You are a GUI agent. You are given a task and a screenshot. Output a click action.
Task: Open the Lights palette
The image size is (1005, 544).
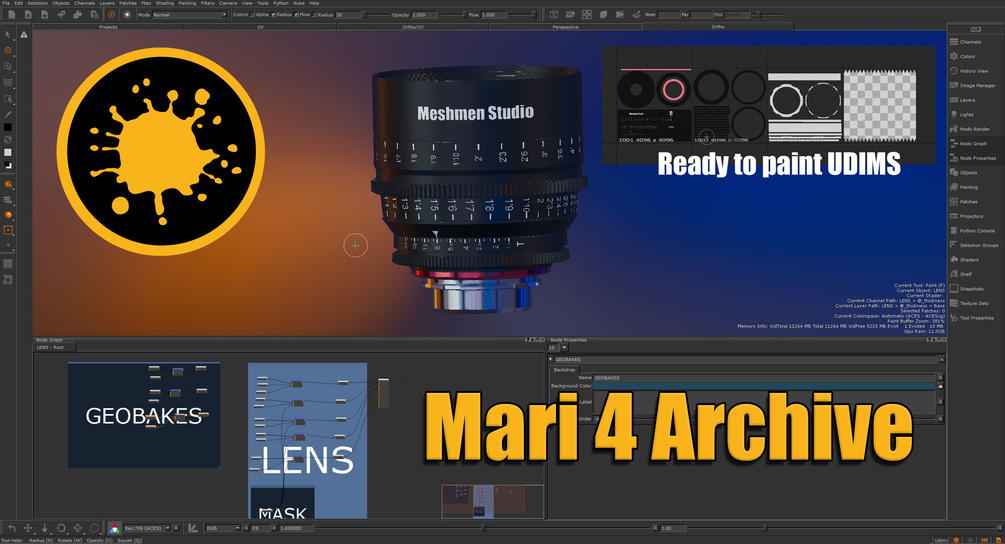click(x=961, y=115)
